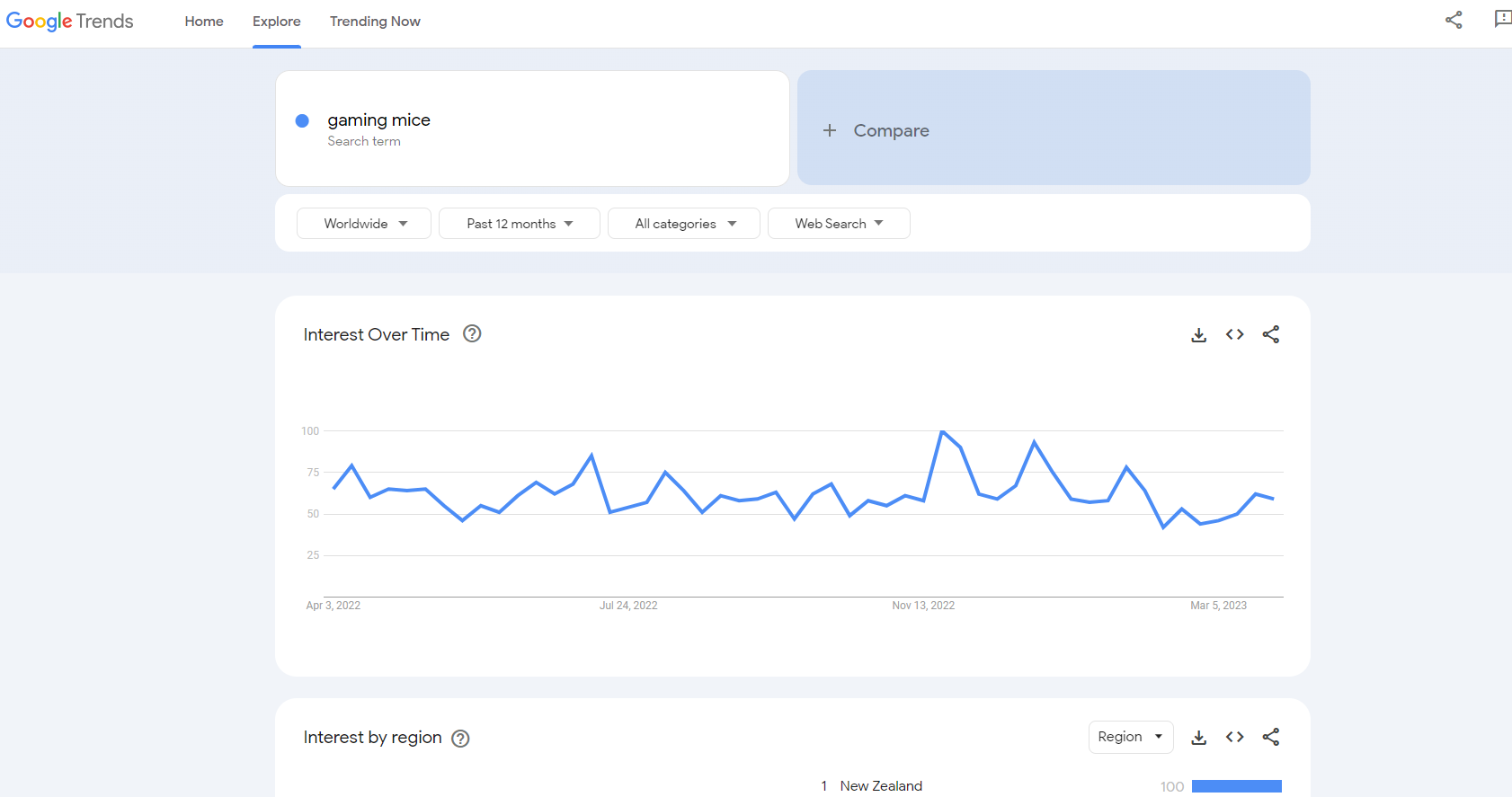
Task: Edit the gaming mice search term
Action: [x=379, y=120]
